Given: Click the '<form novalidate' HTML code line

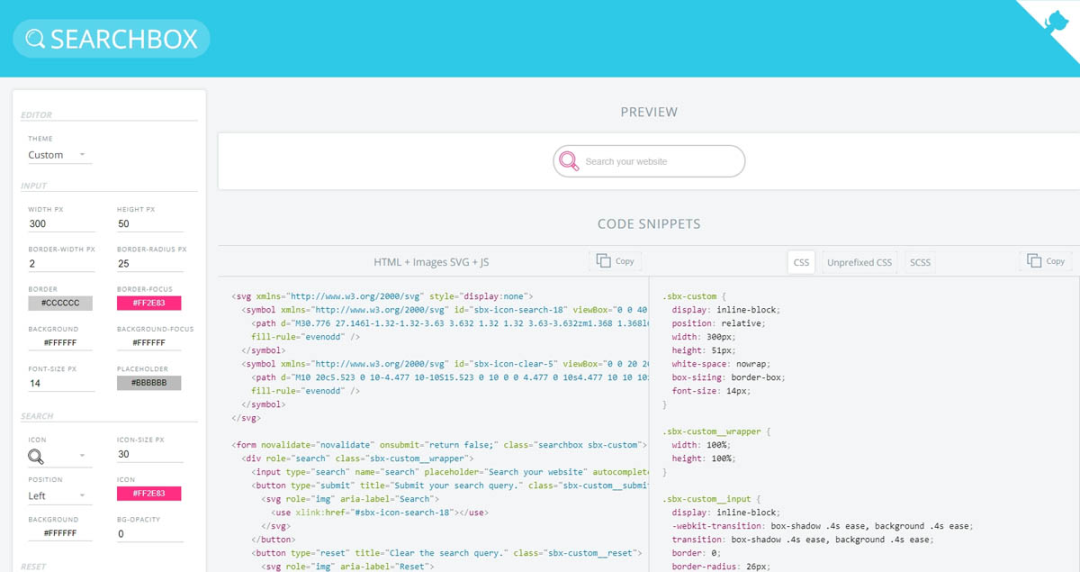Looking at the screenshot, I should click(439, 445).
